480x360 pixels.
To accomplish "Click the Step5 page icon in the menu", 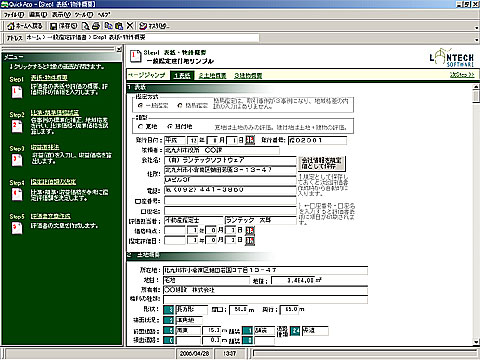I will tap(17, 228).
